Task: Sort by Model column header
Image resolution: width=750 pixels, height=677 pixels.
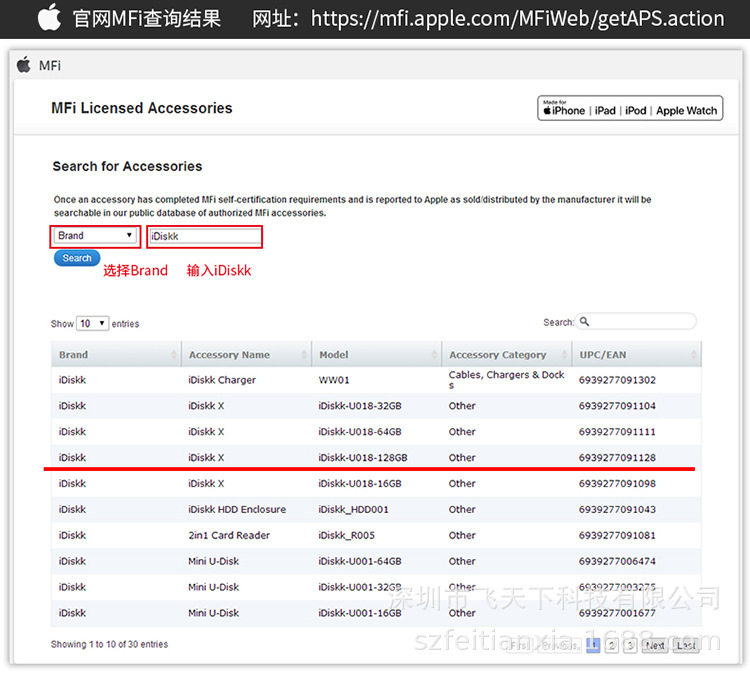Action: tap(377, 355)
